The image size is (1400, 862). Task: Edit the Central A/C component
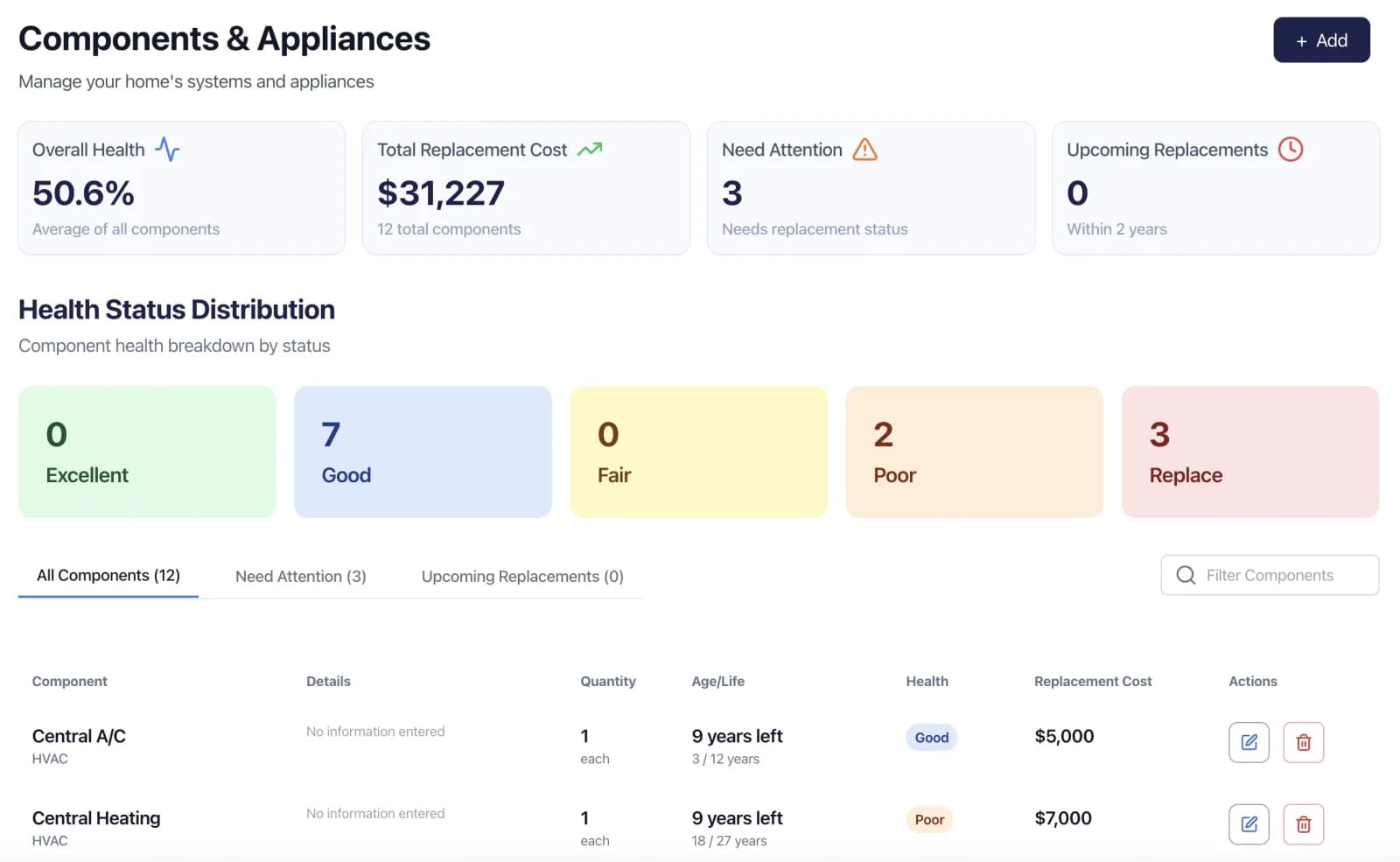pyautogui.click(x=1249, y=742)
